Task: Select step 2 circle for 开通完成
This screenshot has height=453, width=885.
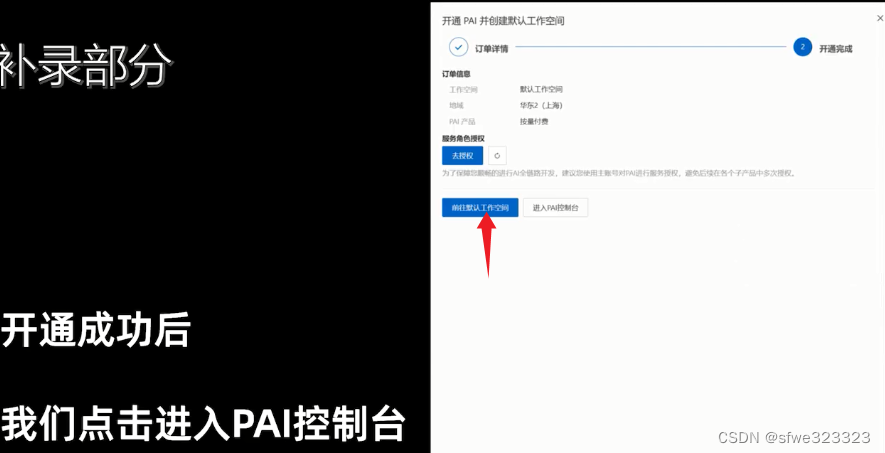Action: (x=802, y=47)
